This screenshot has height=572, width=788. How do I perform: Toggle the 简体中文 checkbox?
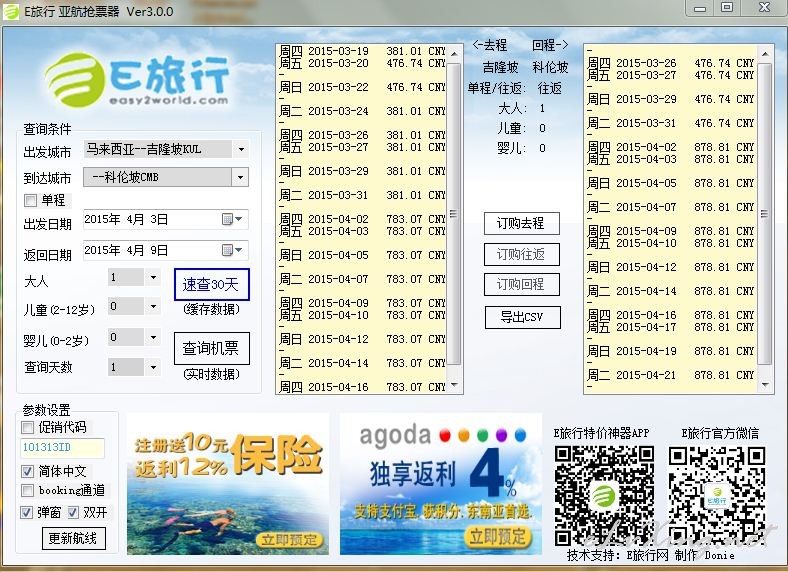[27, 471]
